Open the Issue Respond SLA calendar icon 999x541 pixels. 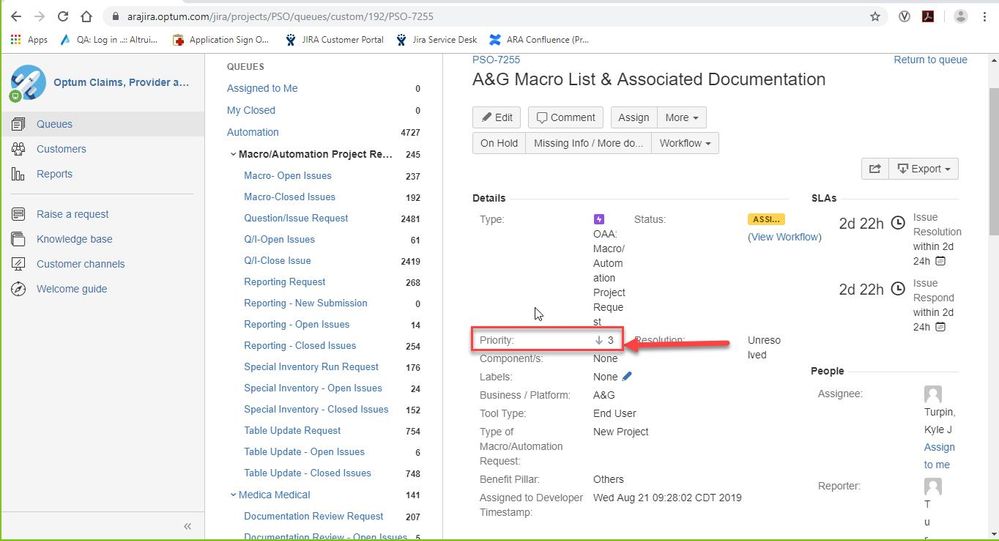(940, 327)
